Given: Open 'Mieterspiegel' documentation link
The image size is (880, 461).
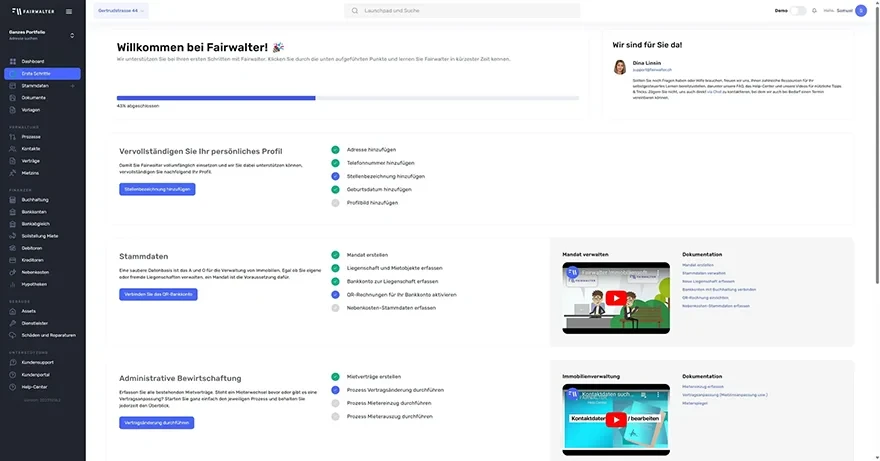Looking at the screenshot, I should (695, 403).
